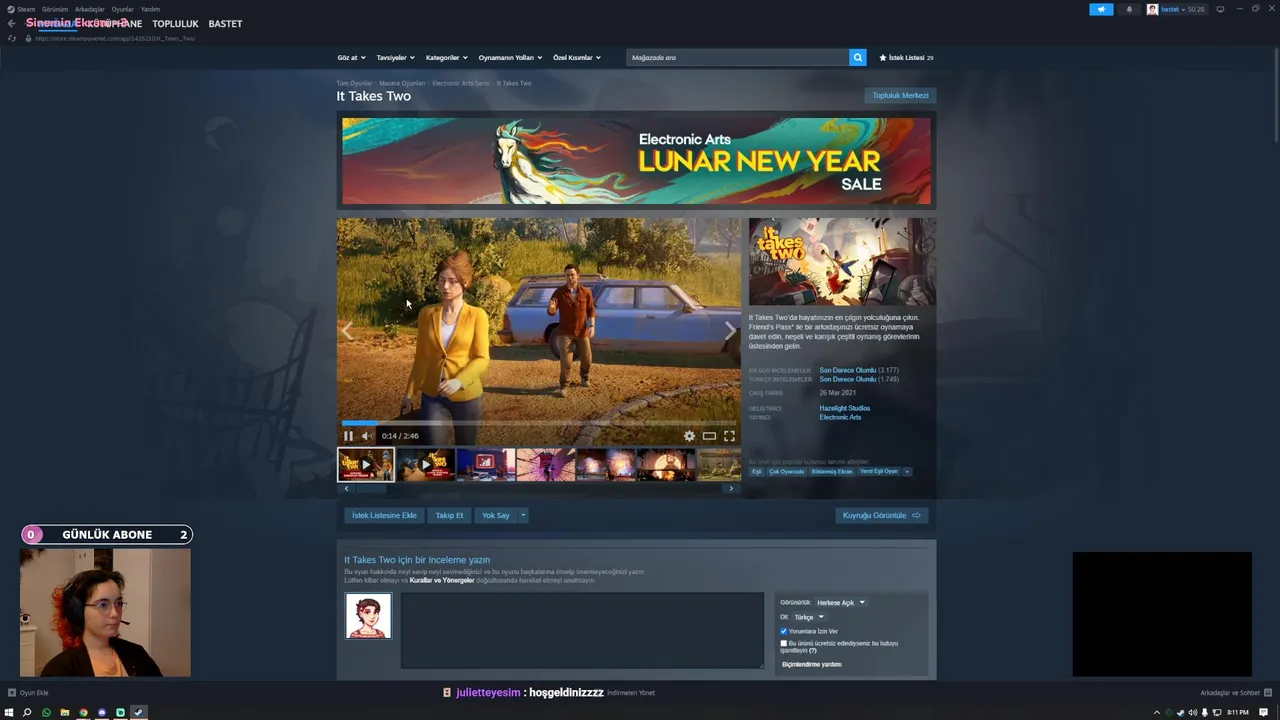Viewport: 1280px width, 720px height.
Task: Click the Mağazada ara search field
Action: [x=738, y=57]
